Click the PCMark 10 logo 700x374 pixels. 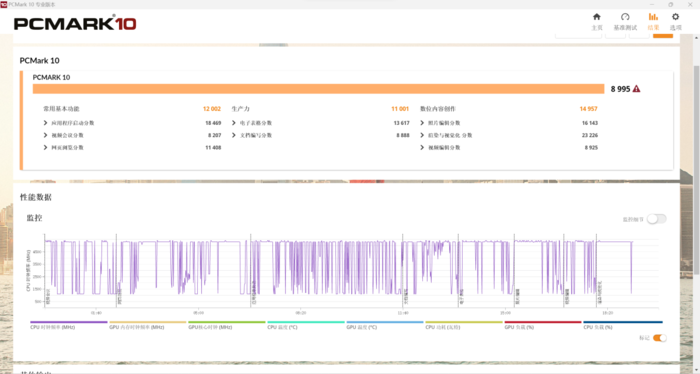click(x=75, y=23)
